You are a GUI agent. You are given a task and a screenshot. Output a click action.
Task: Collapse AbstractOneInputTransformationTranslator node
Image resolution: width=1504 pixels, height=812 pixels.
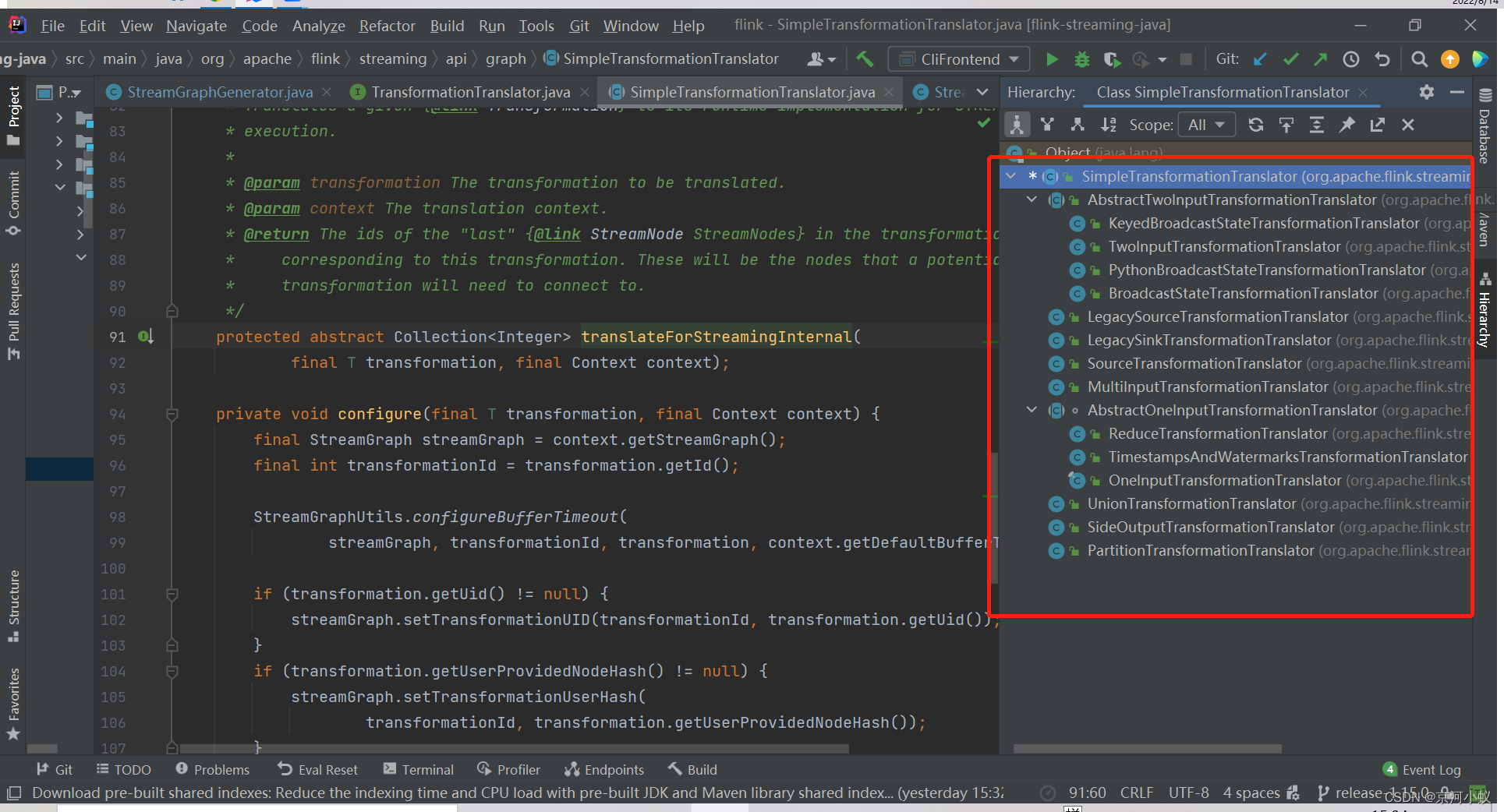[1032, 410]
